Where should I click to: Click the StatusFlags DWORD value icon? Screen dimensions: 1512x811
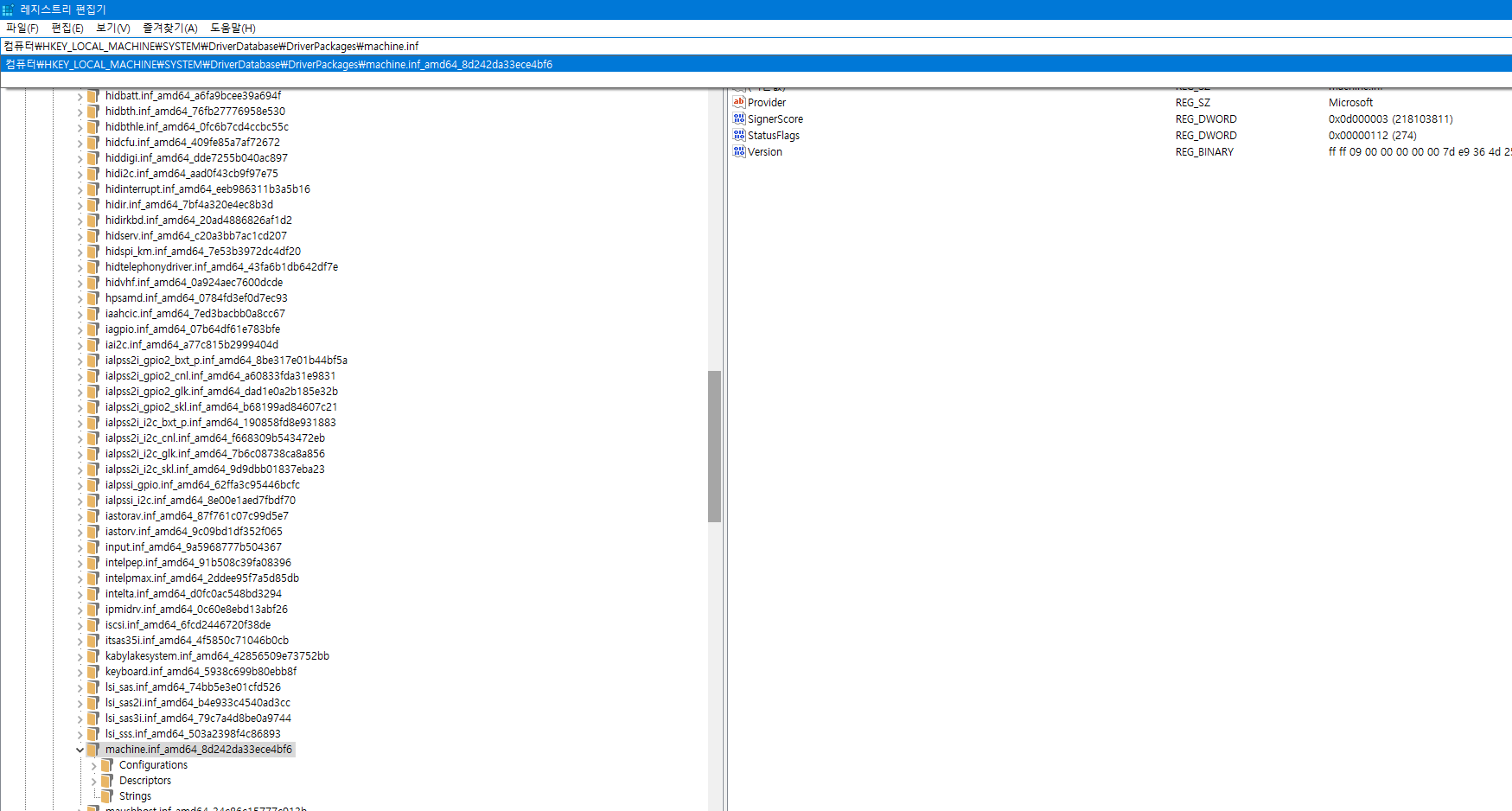pyautogui.click(x=739, y=135)
